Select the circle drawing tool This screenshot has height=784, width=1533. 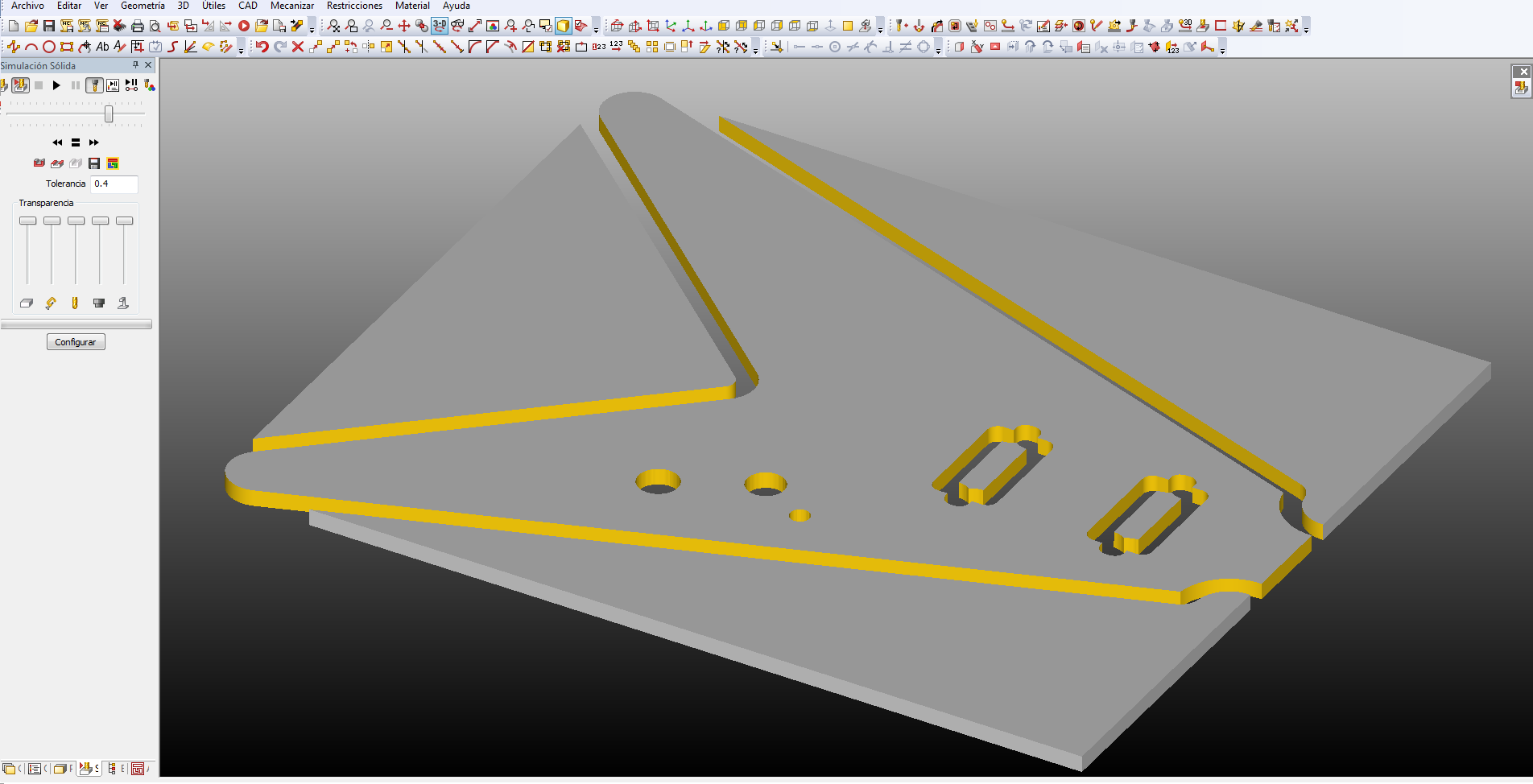click(49, 47)
